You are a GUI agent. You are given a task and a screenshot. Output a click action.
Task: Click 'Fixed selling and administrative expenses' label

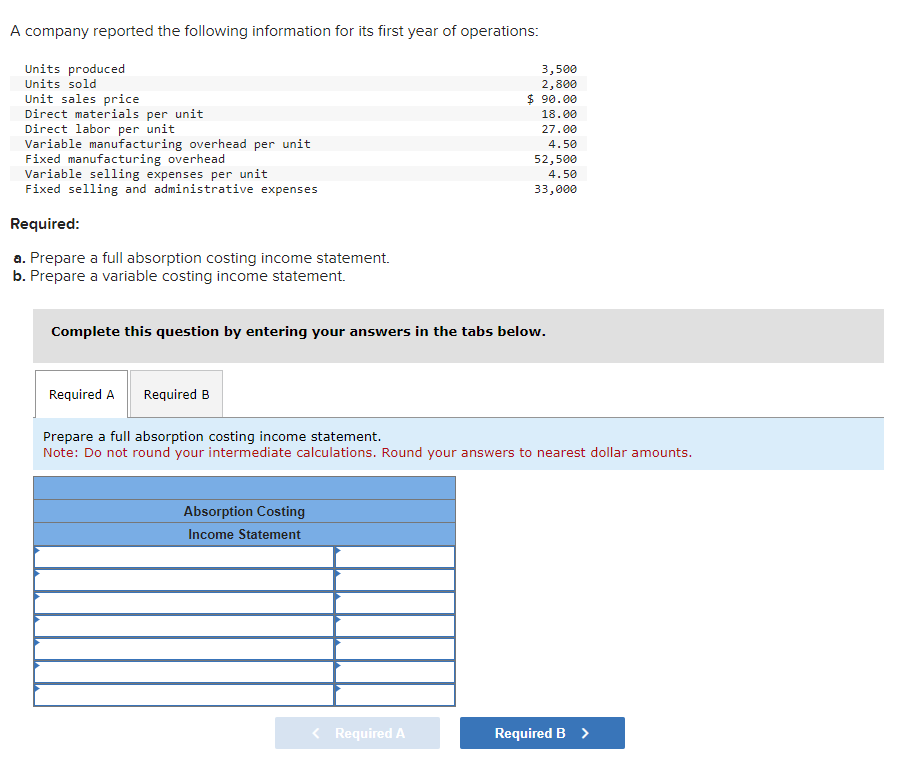coord(171,189)
